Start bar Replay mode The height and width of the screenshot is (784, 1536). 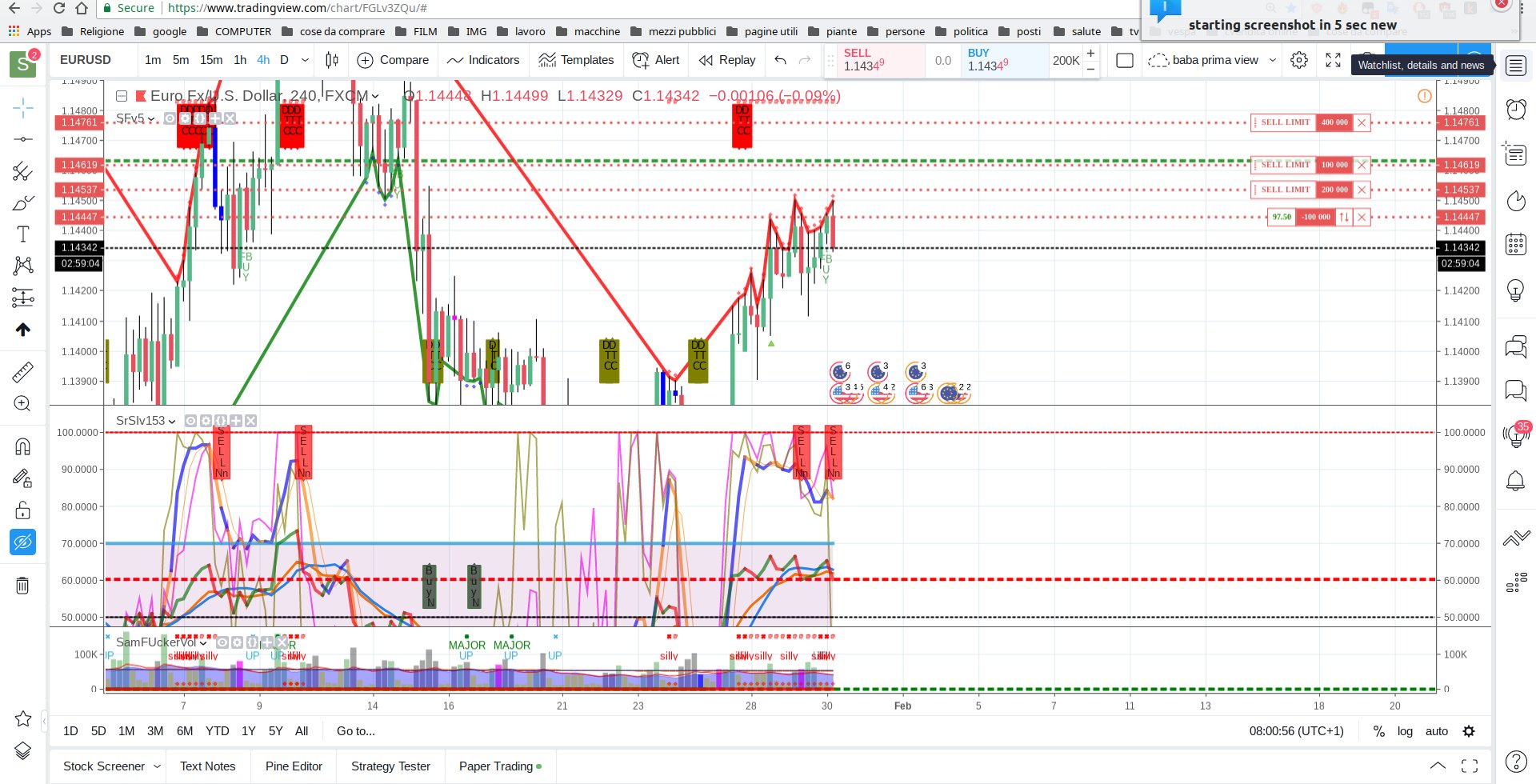[727, 60]
